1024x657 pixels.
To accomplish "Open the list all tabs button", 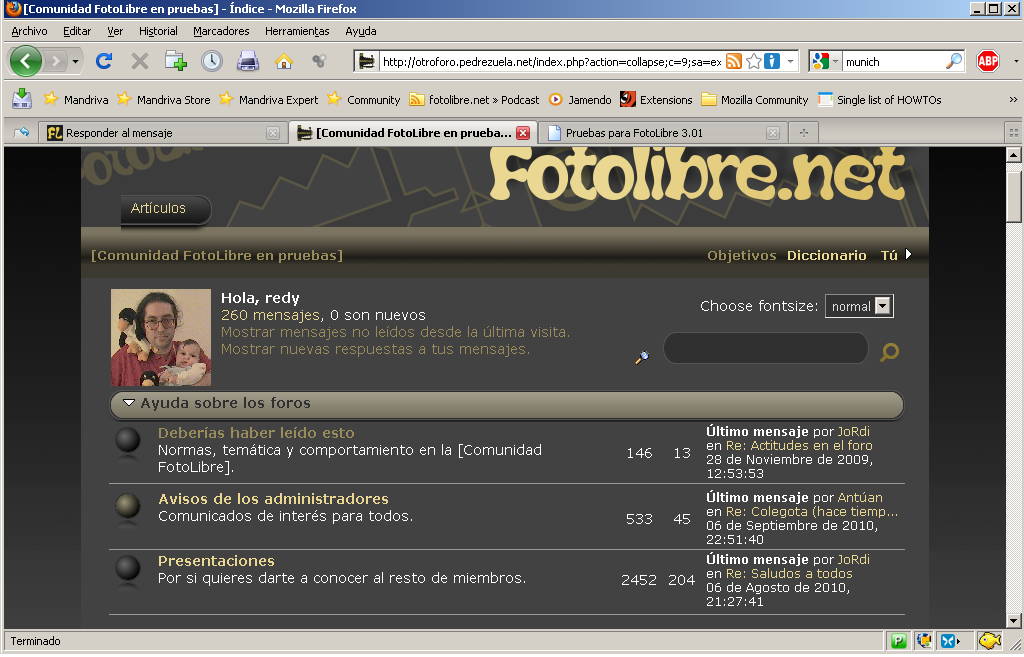I will click(1014, 133).
